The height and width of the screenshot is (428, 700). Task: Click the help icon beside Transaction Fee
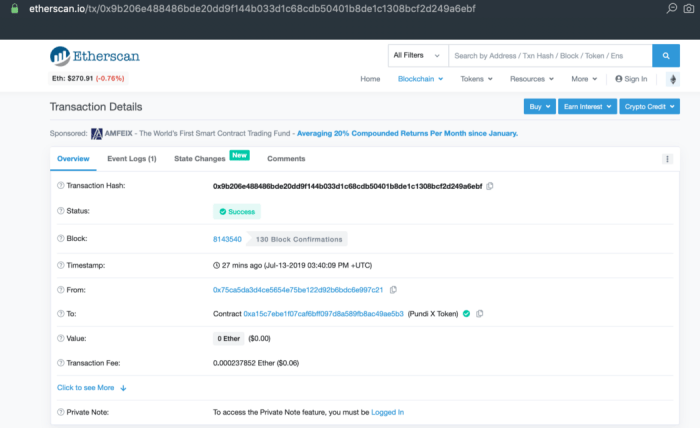coord(61,362)
